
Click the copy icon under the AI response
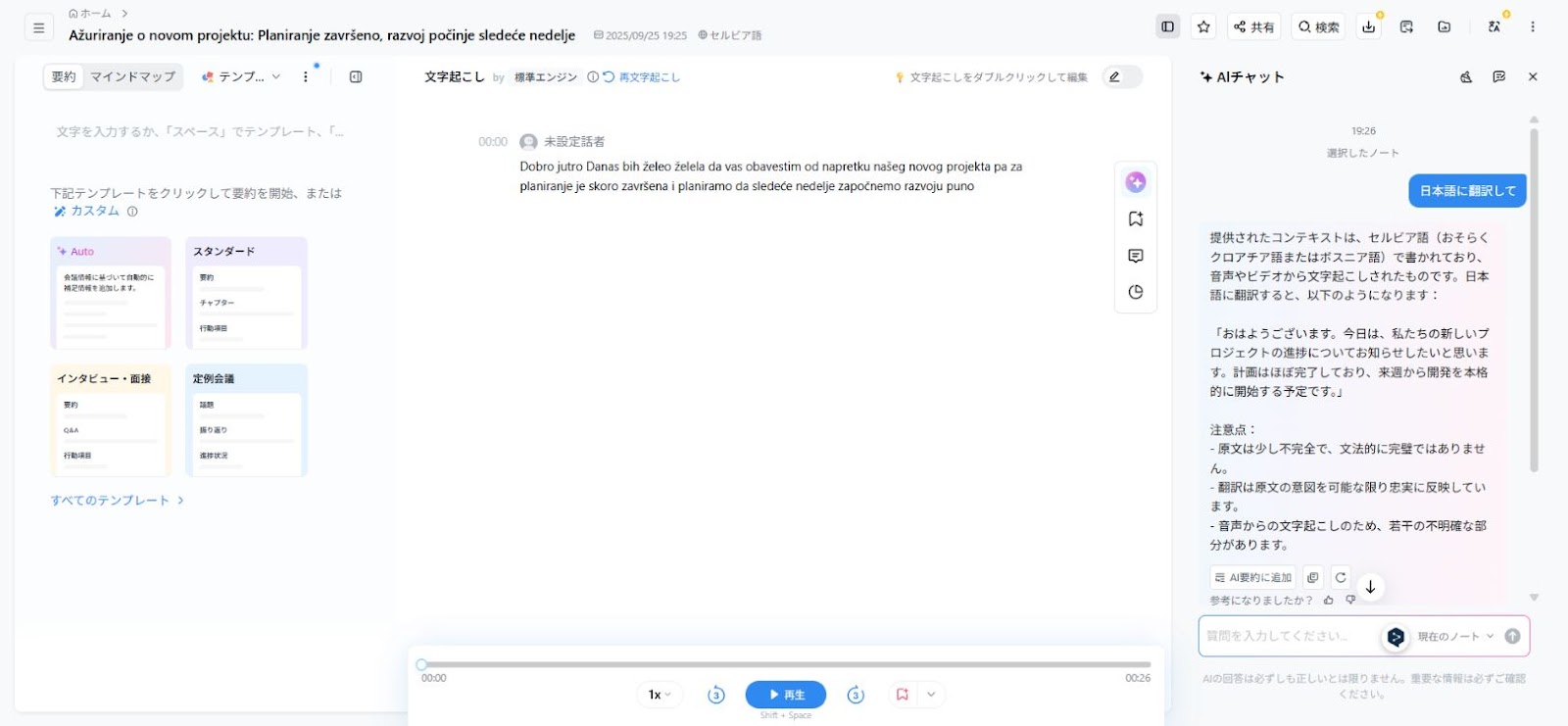1312,577
